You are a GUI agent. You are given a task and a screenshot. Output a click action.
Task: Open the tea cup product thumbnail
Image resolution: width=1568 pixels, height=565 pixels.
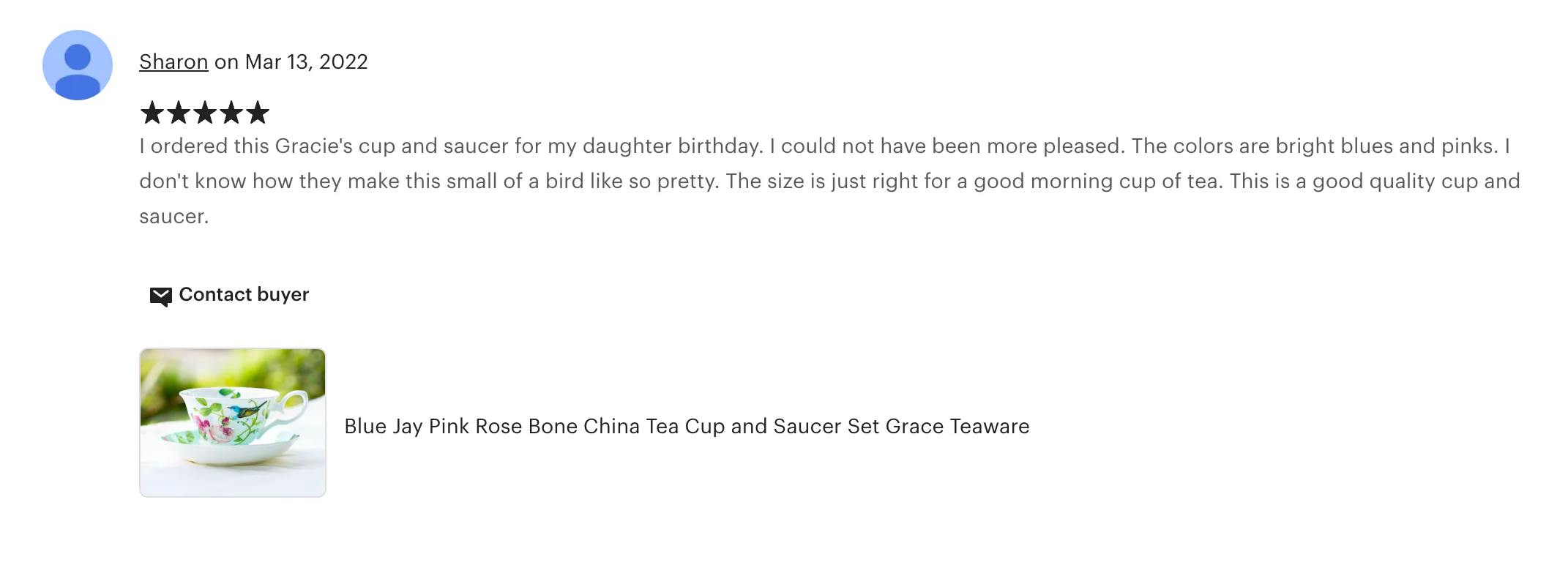pyautogui.click(x=233, y=422)
